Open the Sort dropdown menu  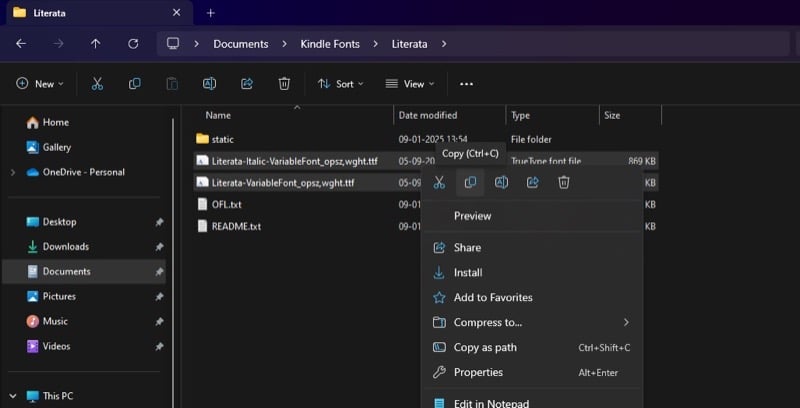point(341,84)
